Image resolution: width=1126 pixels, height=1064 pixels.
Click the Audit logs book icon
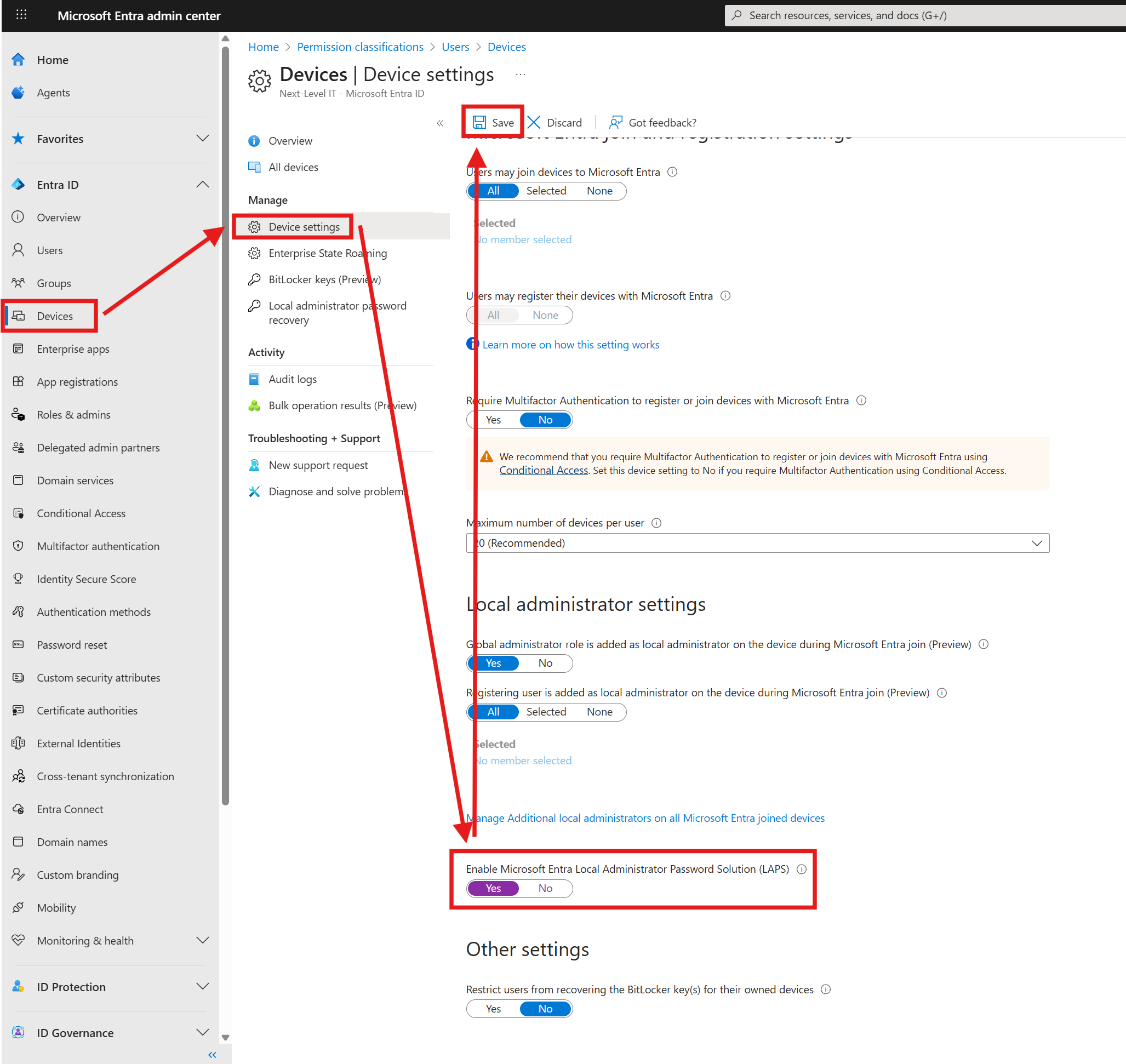[x=254, y=380]
